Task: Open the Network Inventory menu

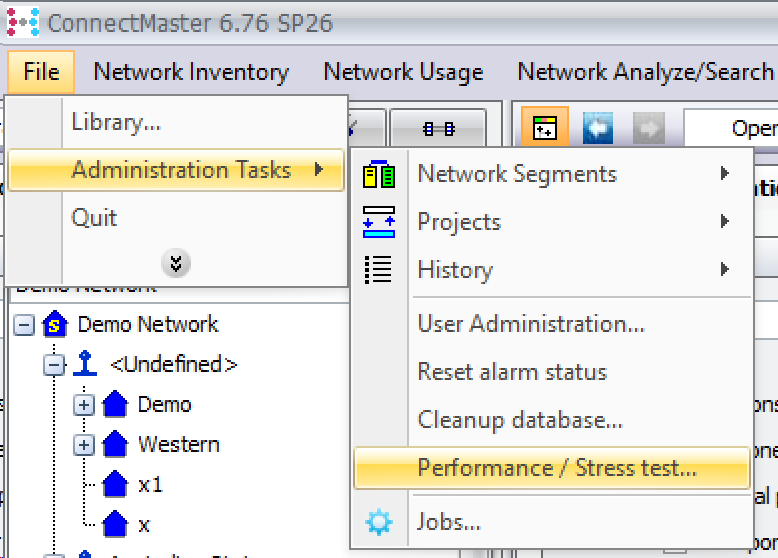Action: pyautogui.click(x=191, y=72)
